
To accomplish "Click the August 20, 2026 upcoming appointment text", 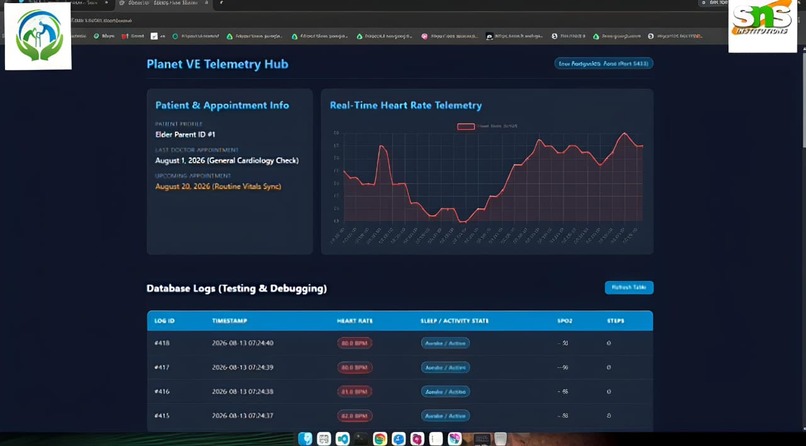I will point(218,187).
